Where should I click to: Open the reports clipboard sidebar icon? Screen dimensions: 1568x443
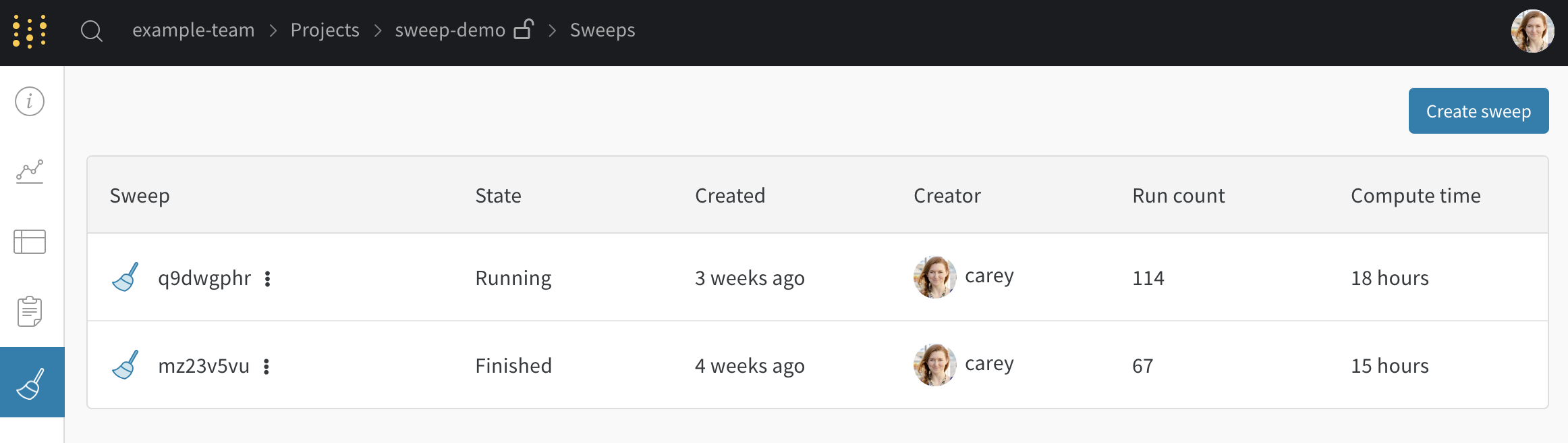coord(30,311)
